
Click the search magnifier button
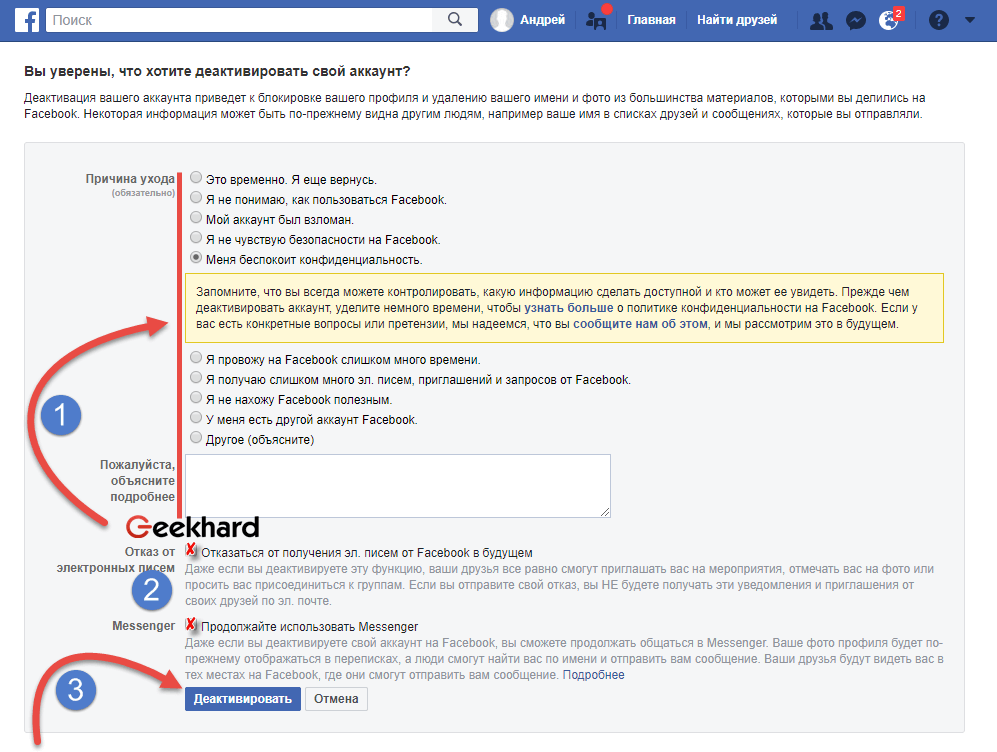(455, 20)
